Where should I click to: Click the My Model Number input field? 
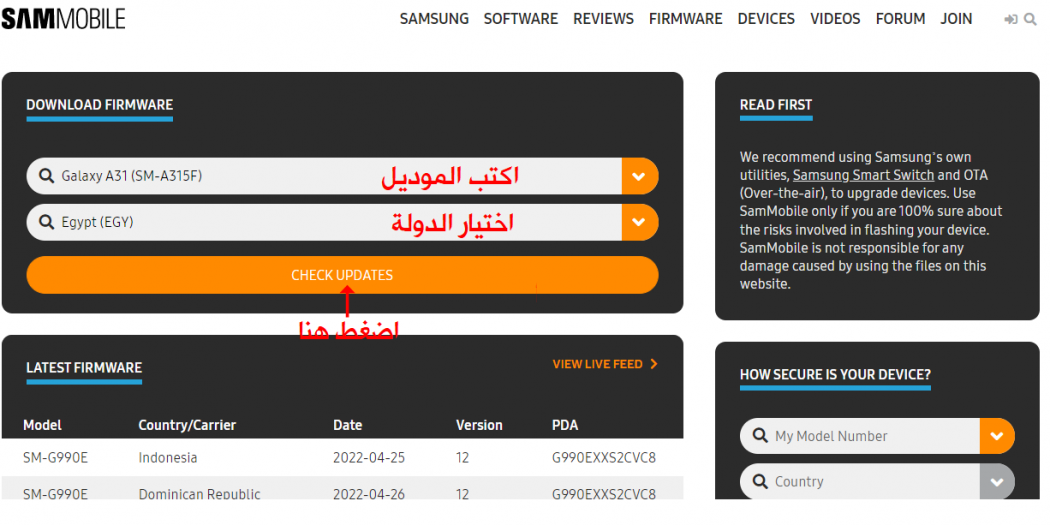(x=860, y=436)
